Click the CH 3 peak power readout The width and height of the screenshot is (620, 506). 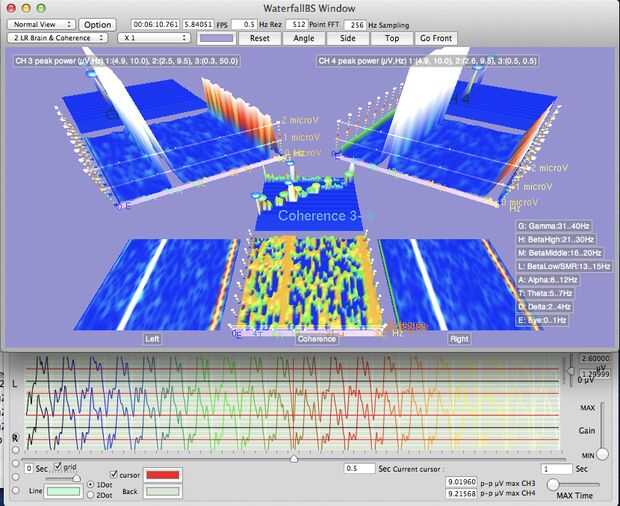127,61
